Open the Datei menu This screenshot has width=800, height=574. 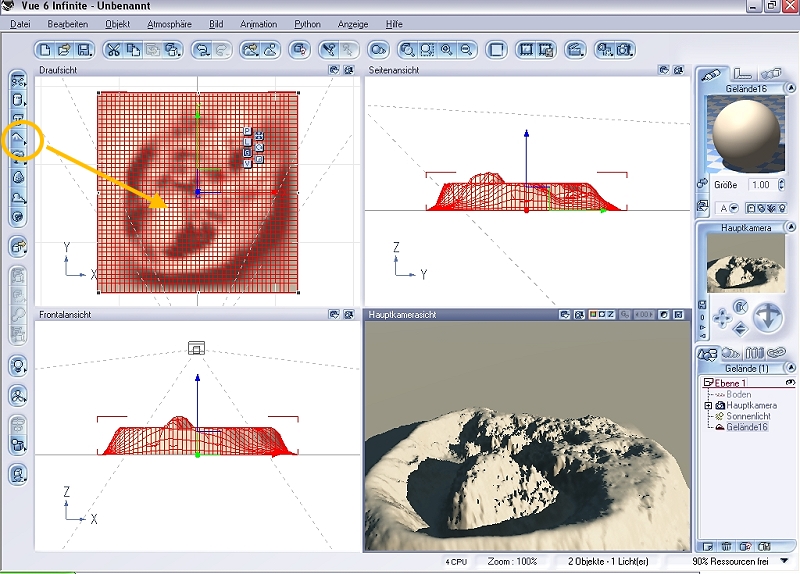20,24
